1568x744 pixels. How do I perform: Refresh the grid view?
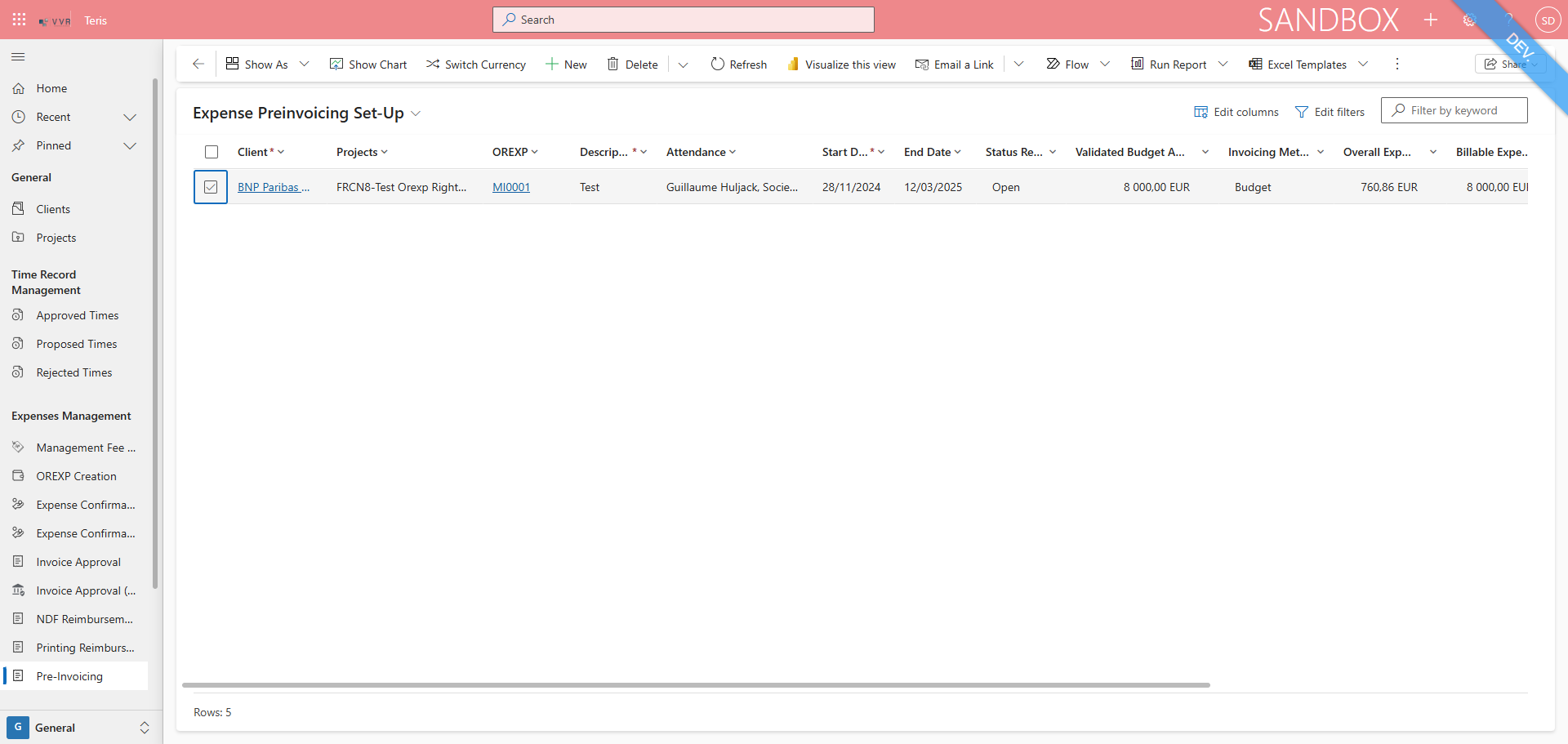tap(739, 65)
